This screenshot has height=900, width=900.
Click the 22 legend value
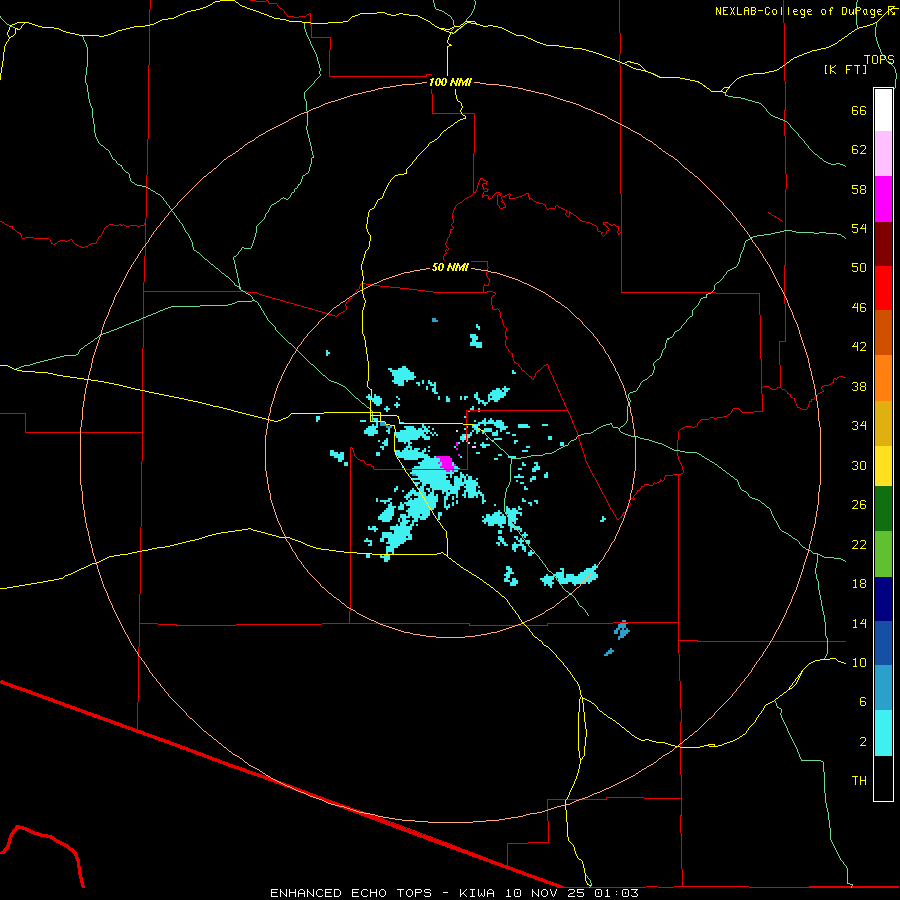(x=859, y=544)
